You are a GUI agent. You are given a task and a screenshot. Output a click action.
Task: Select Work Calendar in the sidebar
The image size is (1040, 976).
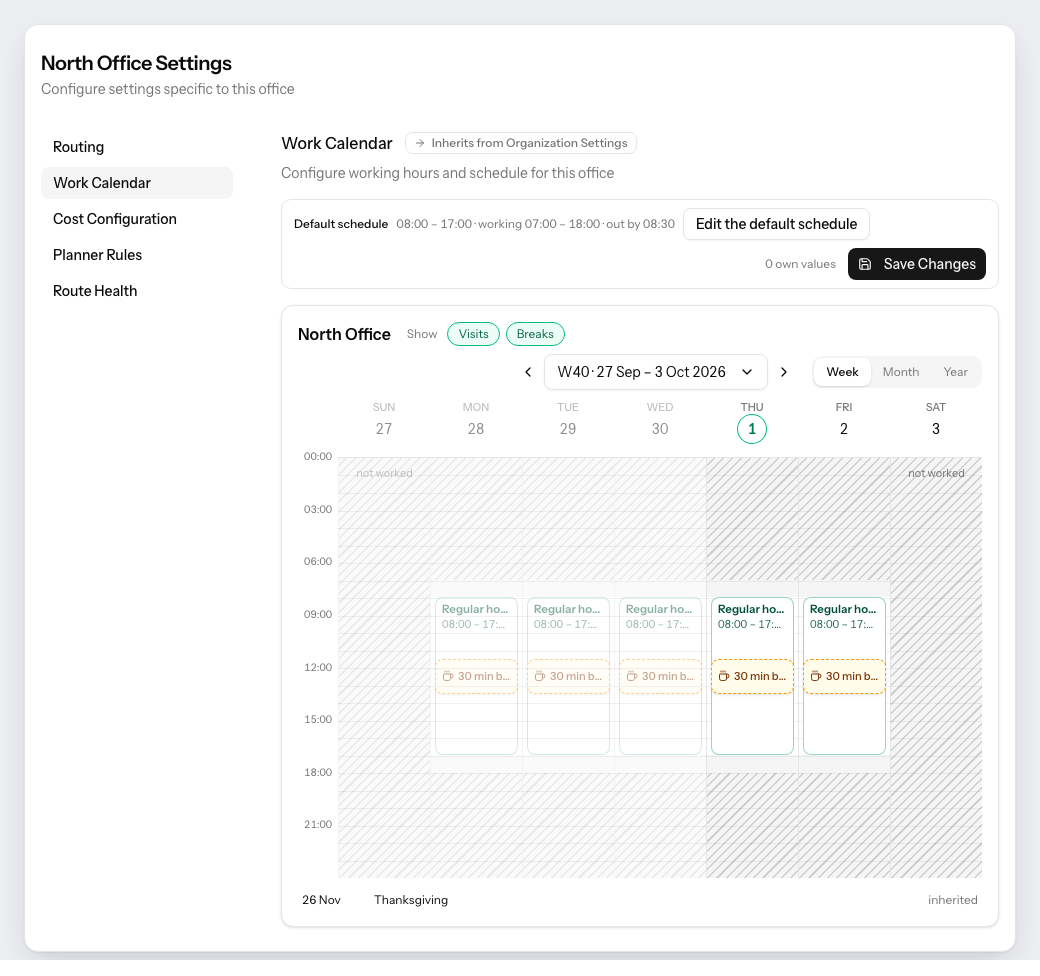[137, 183]
